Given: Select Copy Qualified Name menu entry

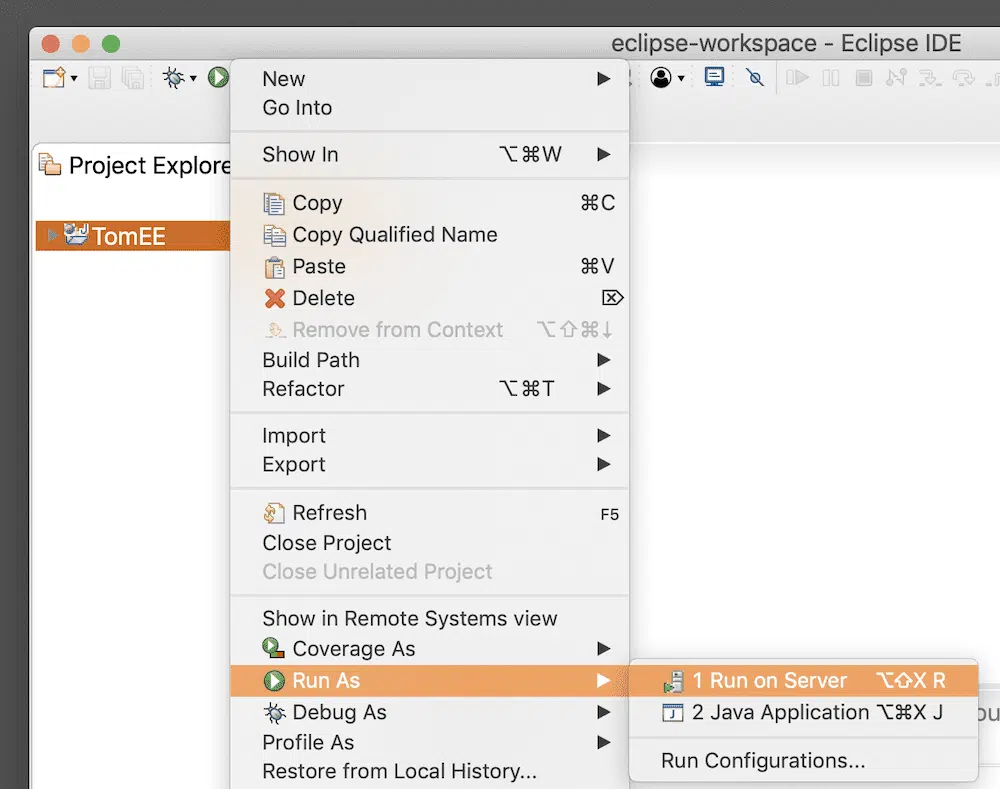Looking at the screenshot, I should 394,235.
